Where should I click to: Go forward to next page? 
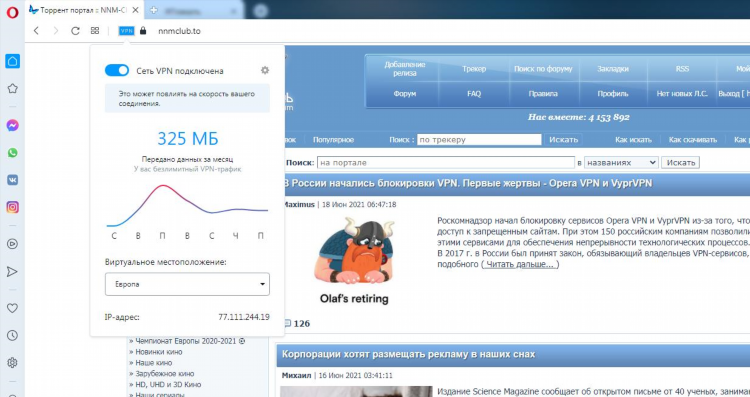click(55, 31)
